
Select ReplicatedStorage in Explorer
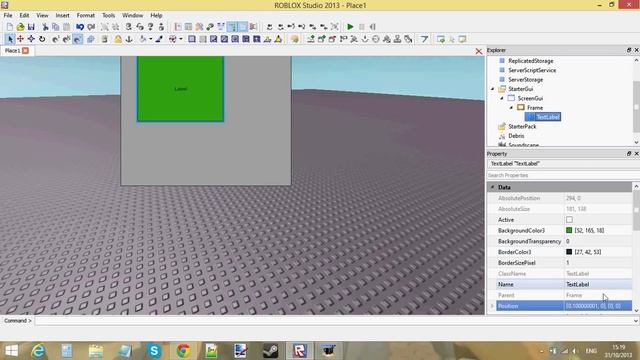click(x=531, y=61)
